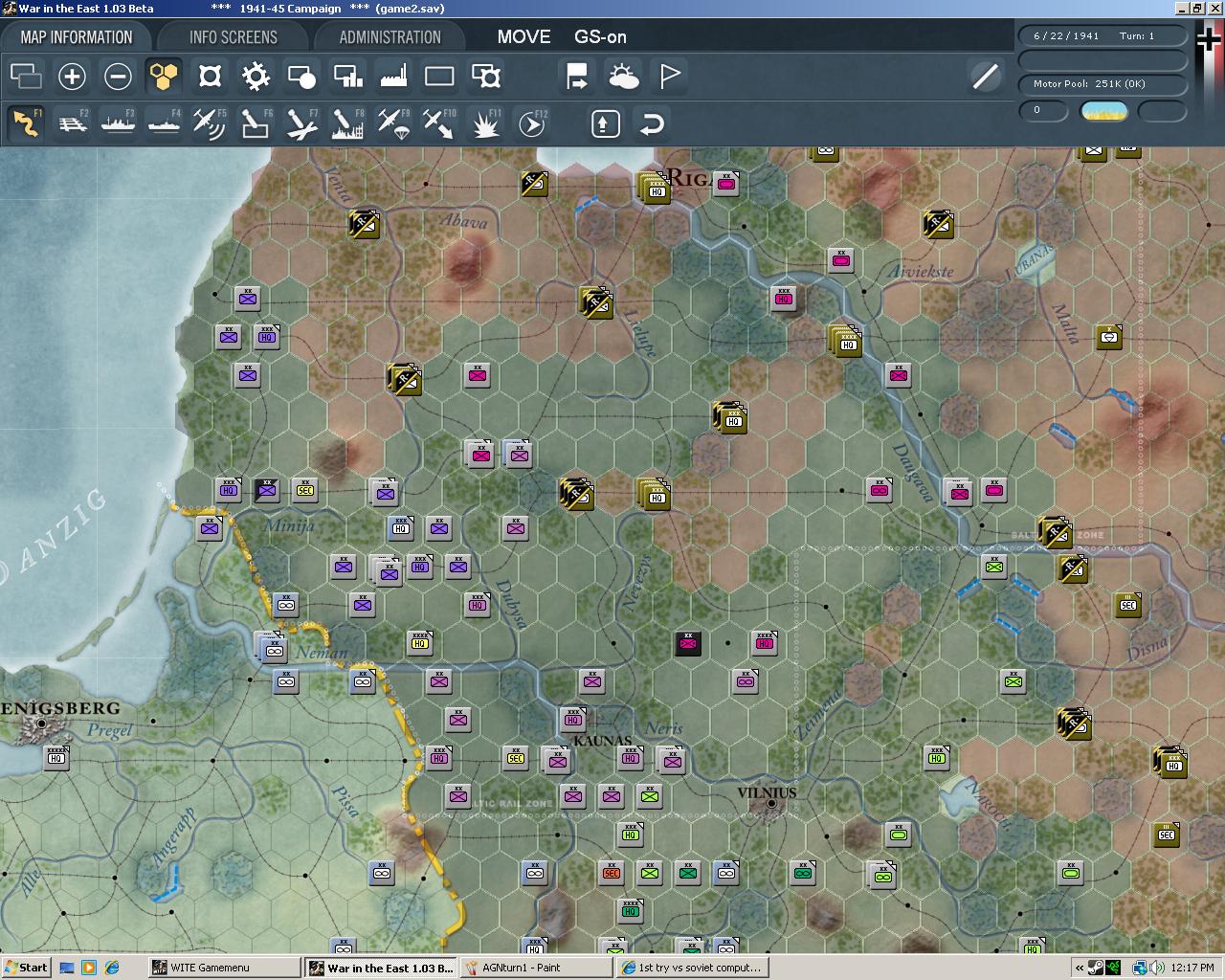
Task: Select F1 Move mode
Action: point(26,123)
